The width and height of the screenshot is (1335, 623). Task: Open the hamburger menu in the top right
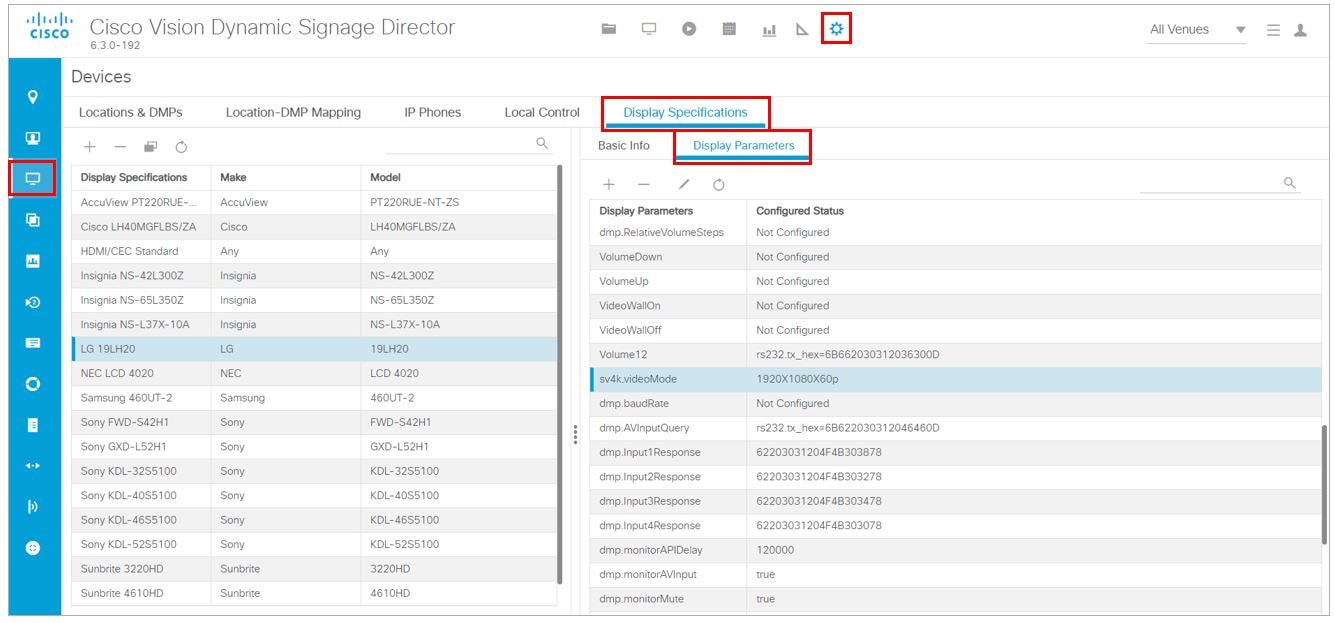tap(1273, 30)
